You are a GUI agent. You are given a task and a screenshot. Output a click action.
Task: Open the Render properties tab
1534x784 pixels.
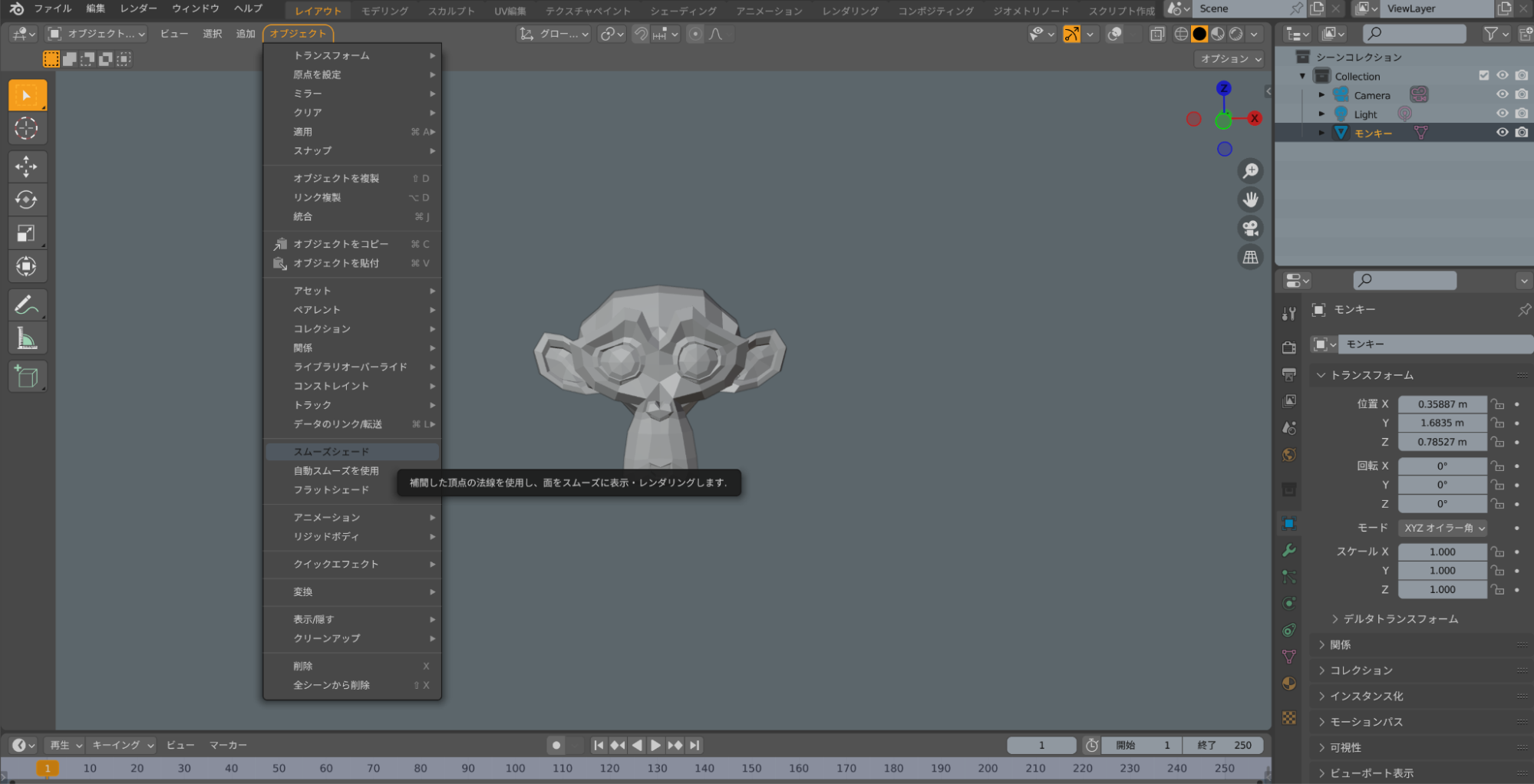click(x=1289, y=348)
